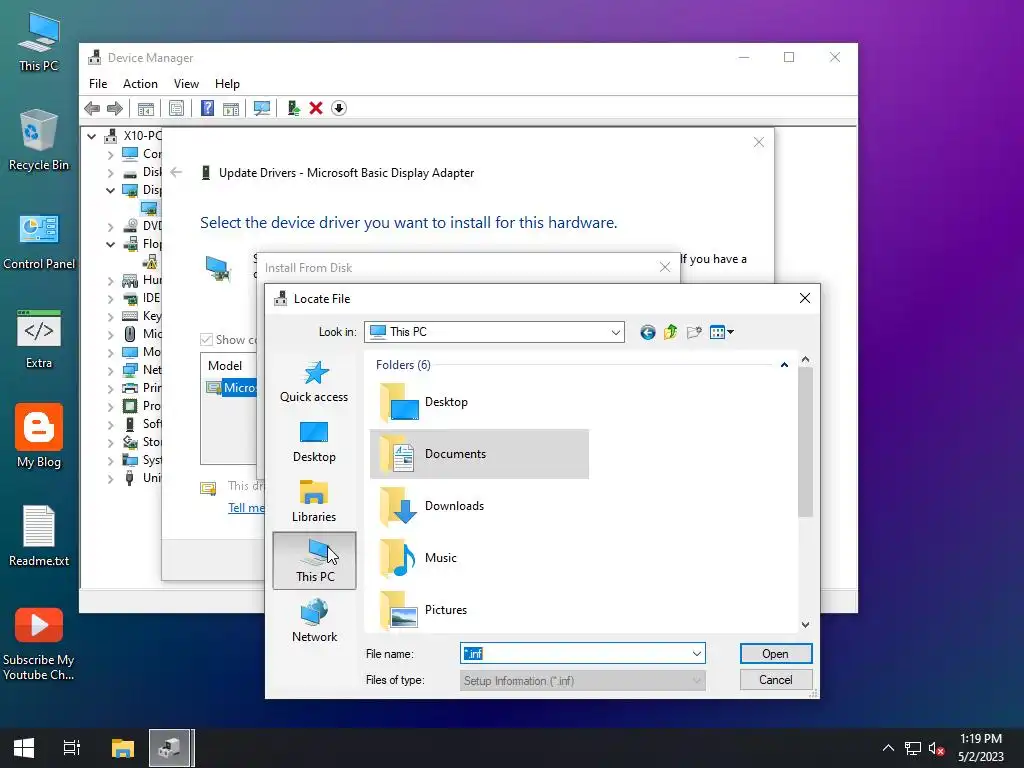The width and height of the screenshot is (1024, 768).
Task: Open the Windows Start menu
Action: coord(24,748)
